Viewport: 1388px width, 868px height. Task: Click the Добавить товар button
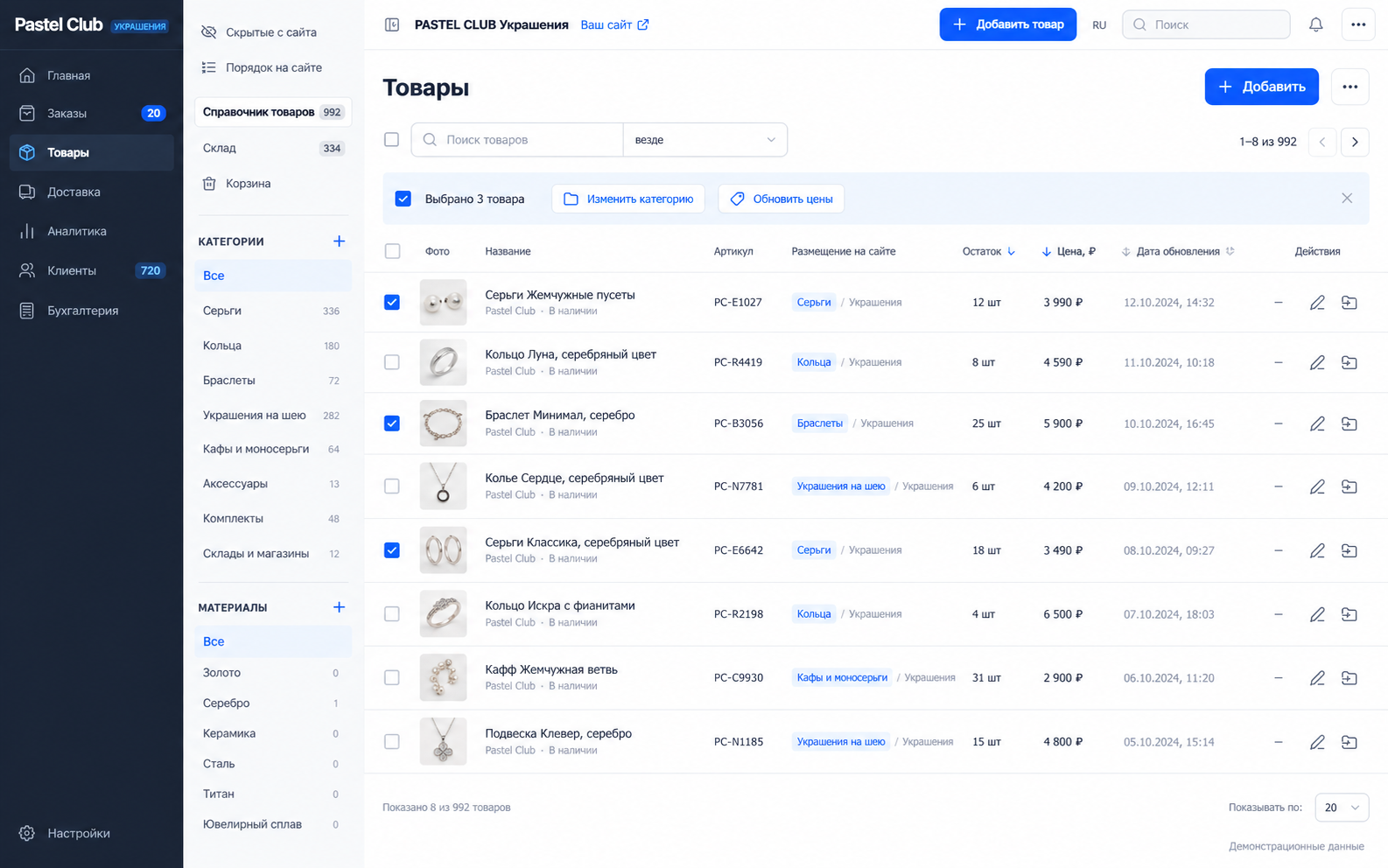click(x=1008, y=24)
